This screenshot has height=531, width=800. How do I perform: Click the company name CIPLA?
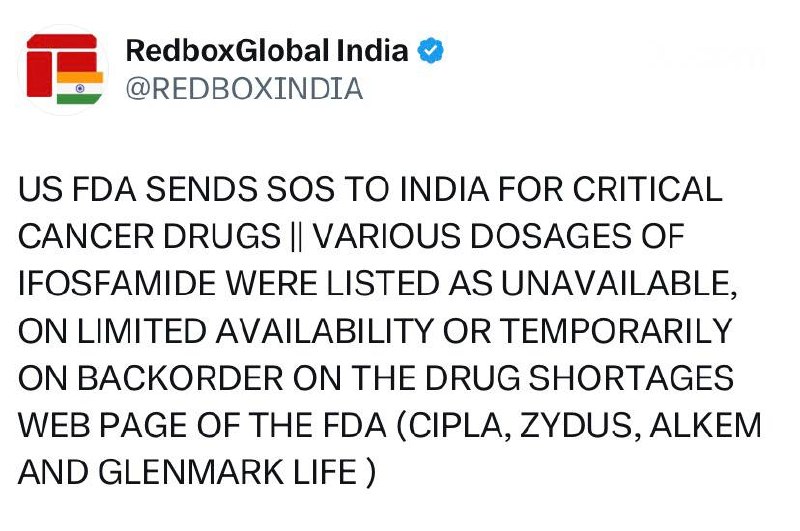(x=456, y=425)
